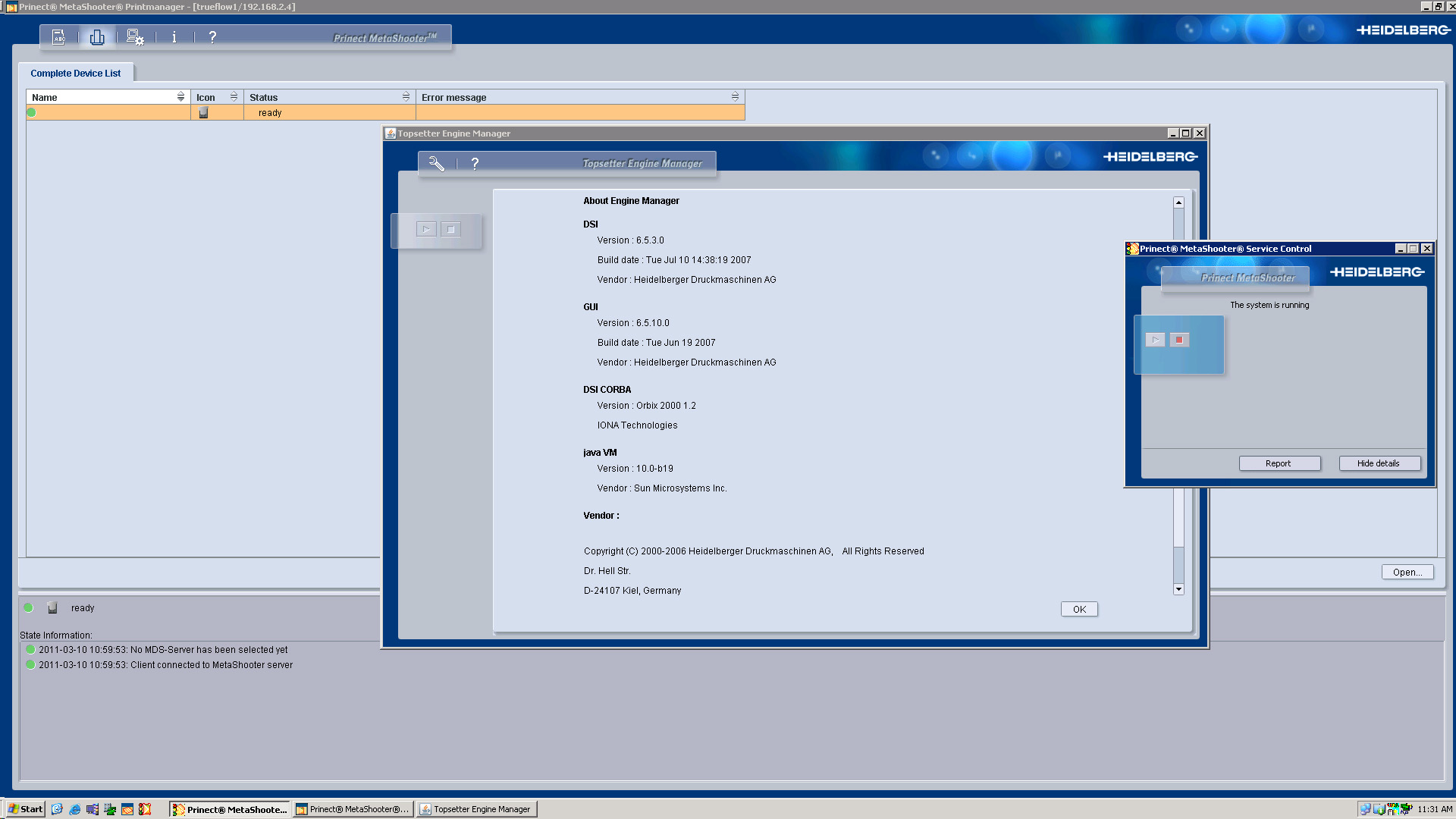1456x819 pixels.
Task: Click the 'ready' status cell in device list
Action: [x=329, y=112]
